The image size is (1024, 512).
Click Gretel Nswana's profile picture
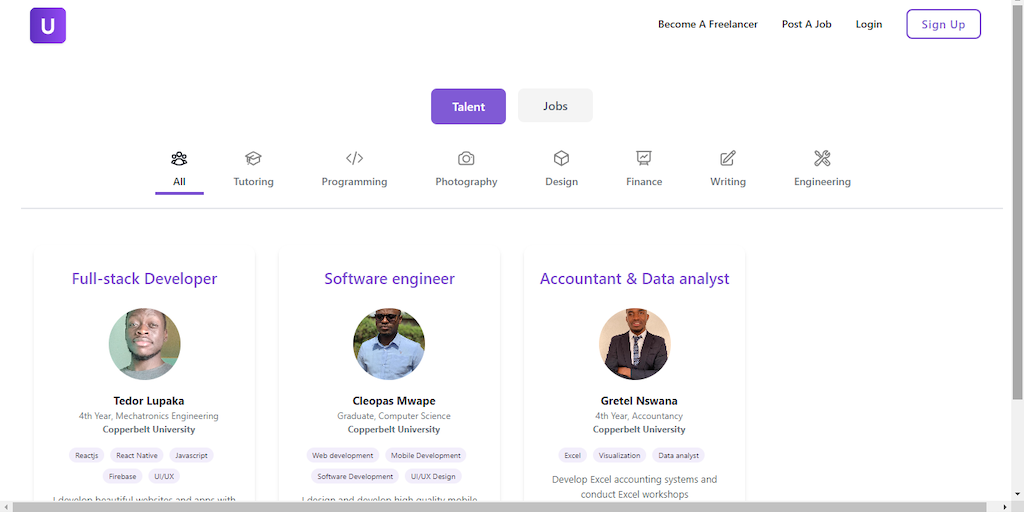point(635,344)
